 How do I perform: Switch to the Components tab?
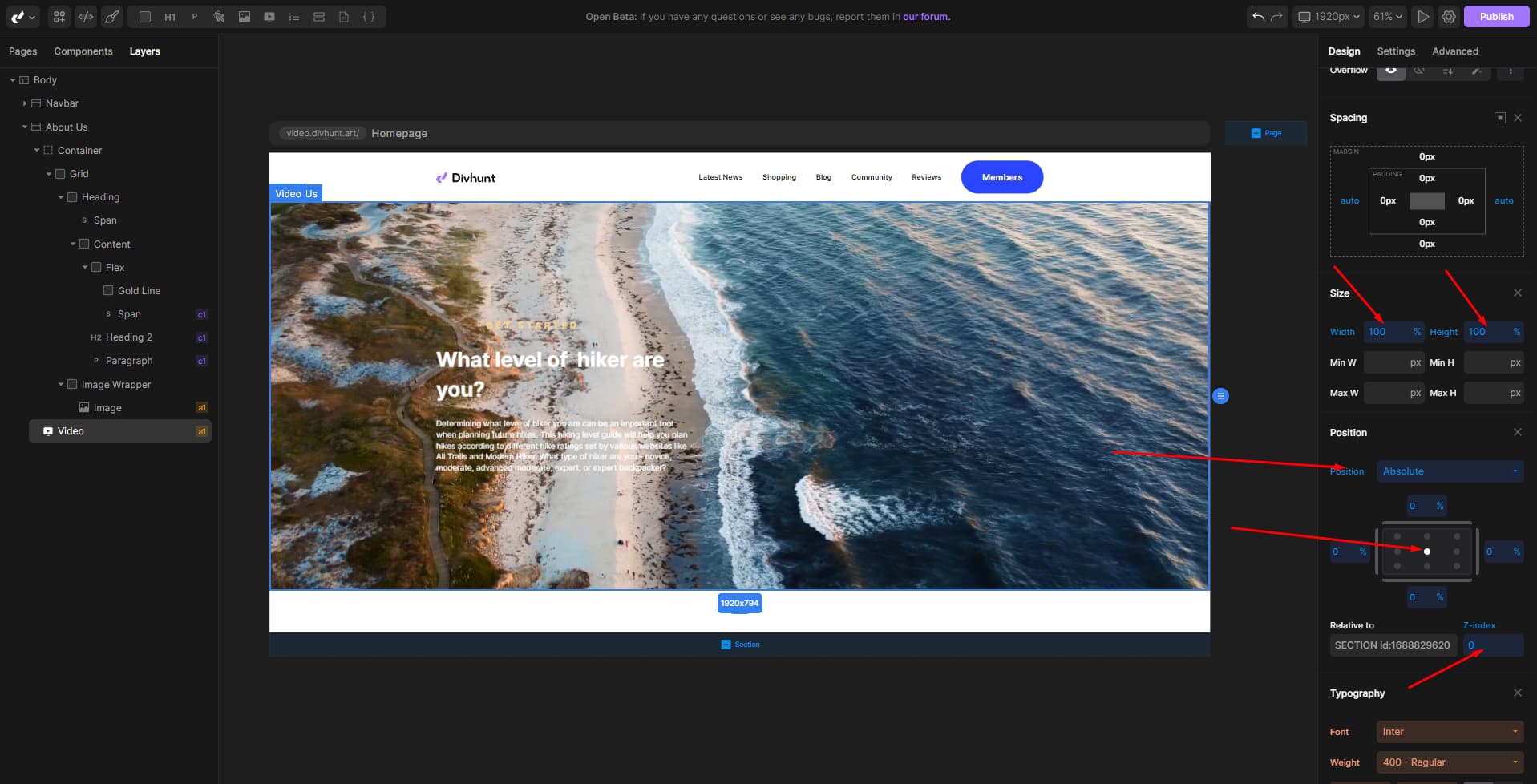[x=83, y=51]
